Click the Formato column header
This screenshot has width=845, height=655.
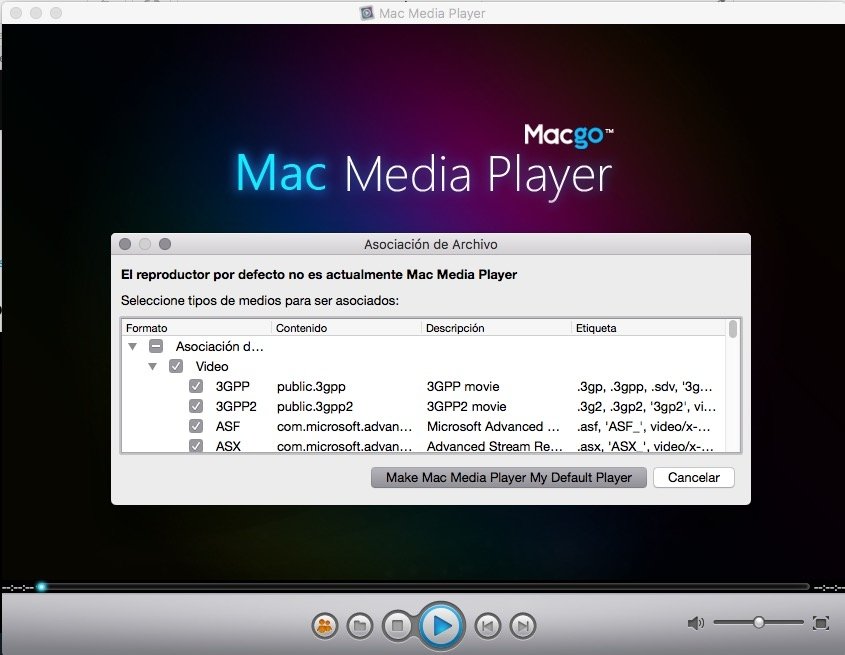click(x=197, y=328)
